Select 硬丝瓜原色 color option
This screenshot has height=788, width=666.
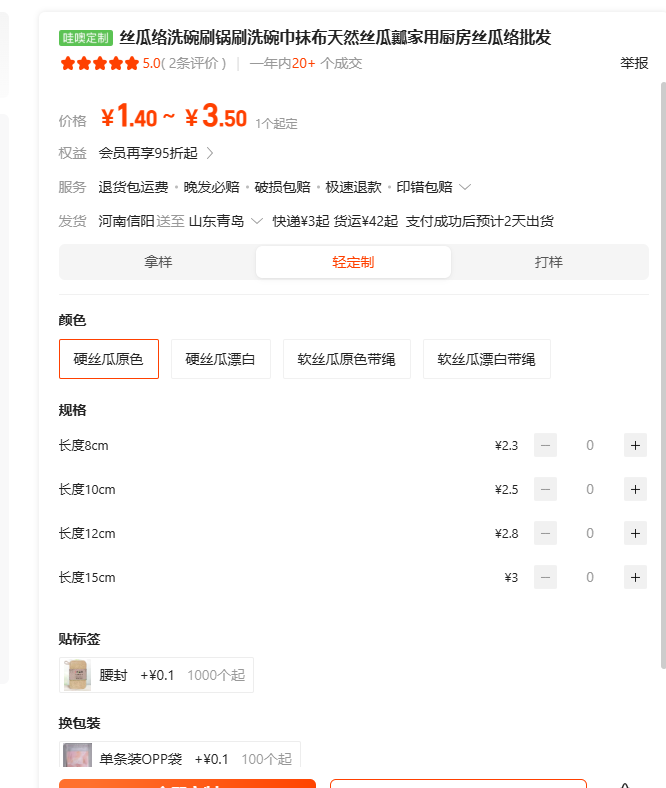[109, 359]
